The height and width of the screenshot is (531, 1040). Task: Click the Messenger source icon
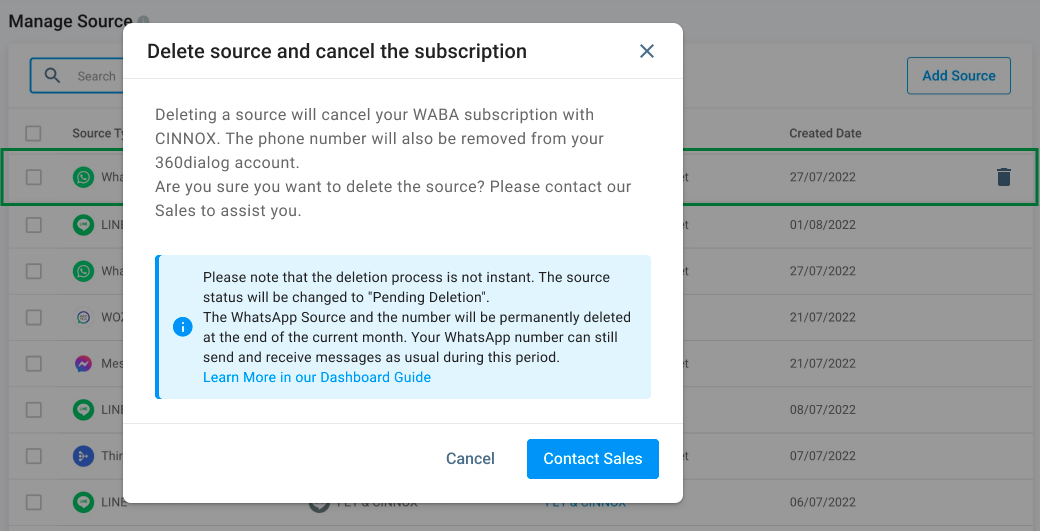click(83, 364)
